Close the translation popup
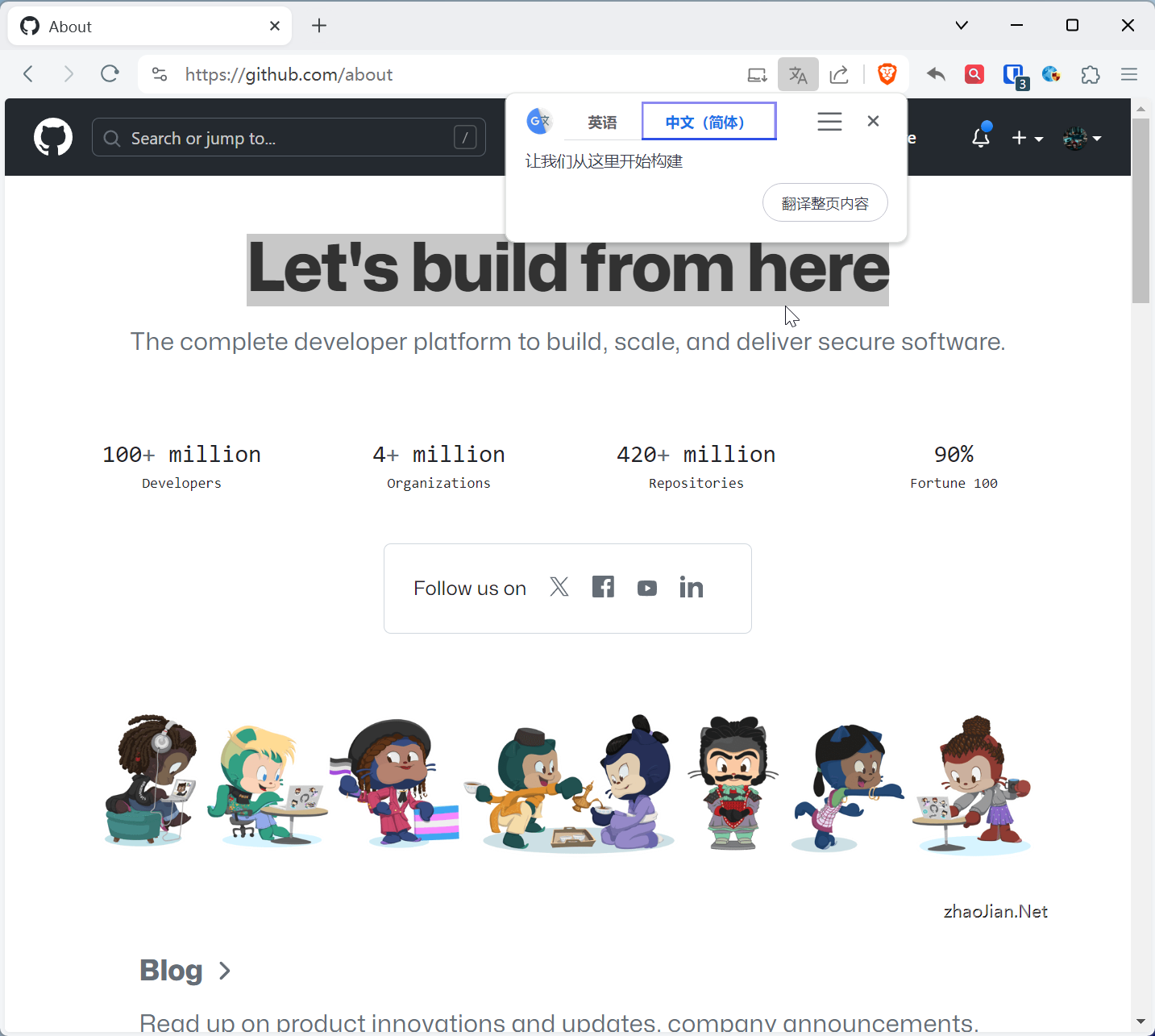Viewport: 1155px width, 1036px height. tap(873, 121)
